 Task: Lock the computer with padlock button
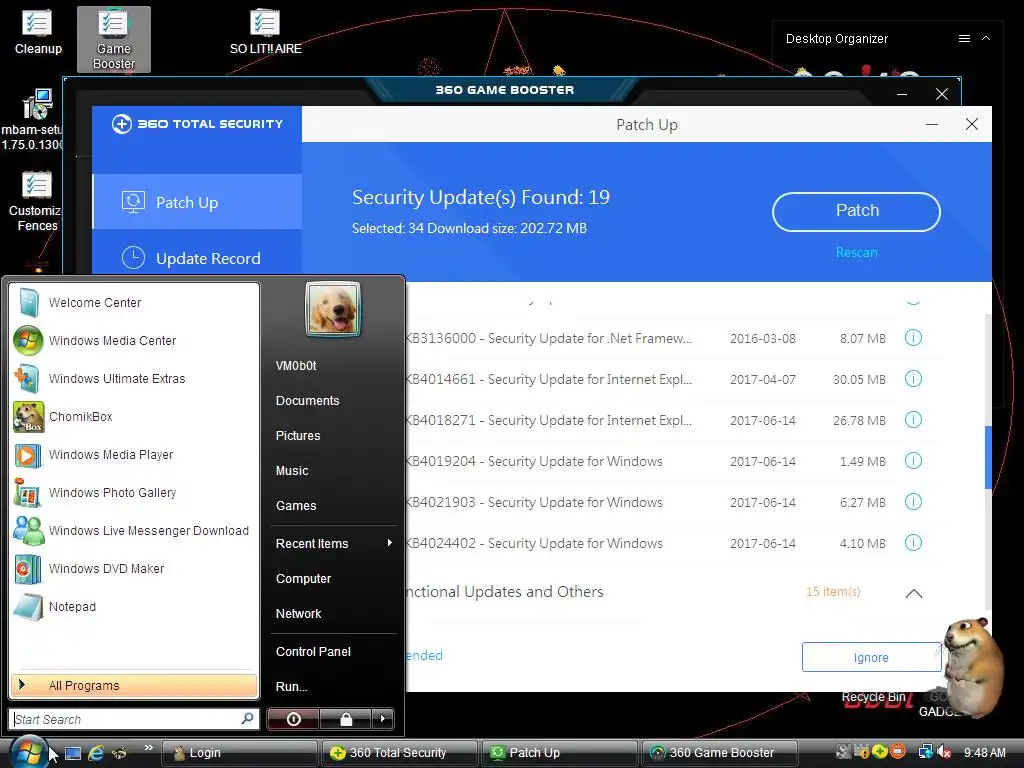click(345, 719)
